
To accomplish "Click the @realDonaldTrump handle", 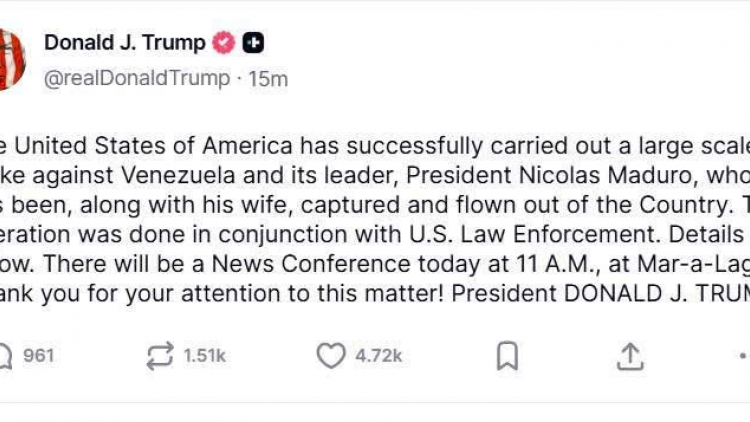I will 137,78.
